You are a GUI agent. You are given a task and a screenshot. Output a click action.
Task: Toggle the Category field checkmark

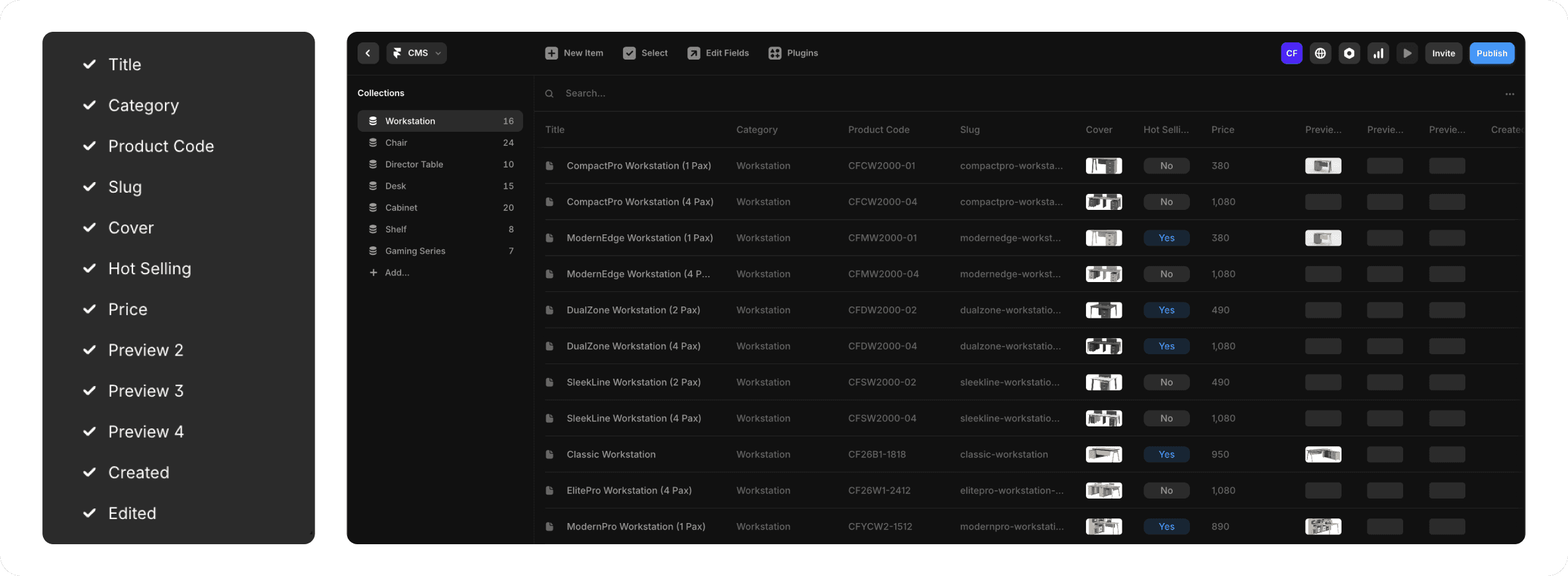coord(89,105)
